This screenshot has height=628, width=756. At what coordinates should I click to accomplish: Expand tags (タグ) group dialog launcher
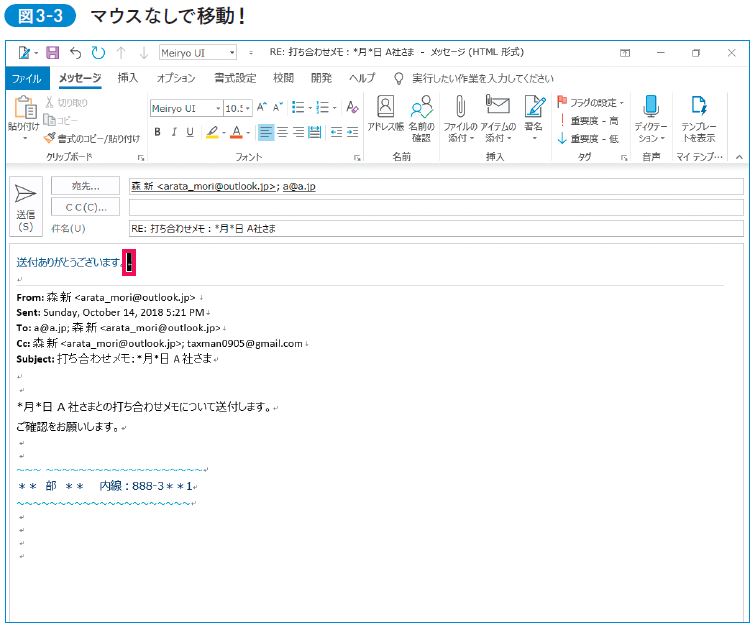pos(624,157)
